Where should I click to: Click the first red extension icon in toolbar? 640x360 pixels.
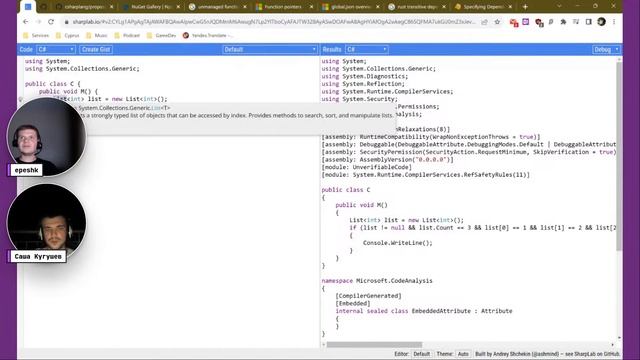point(513,22)
